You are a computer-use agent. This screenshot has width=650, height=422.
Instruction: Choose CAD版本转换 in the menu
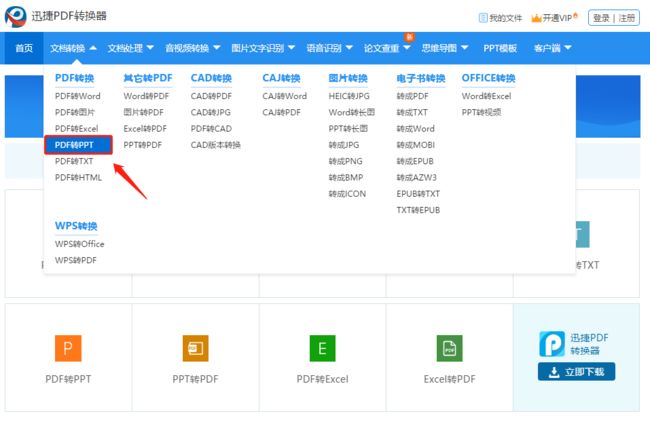point(215,145)
